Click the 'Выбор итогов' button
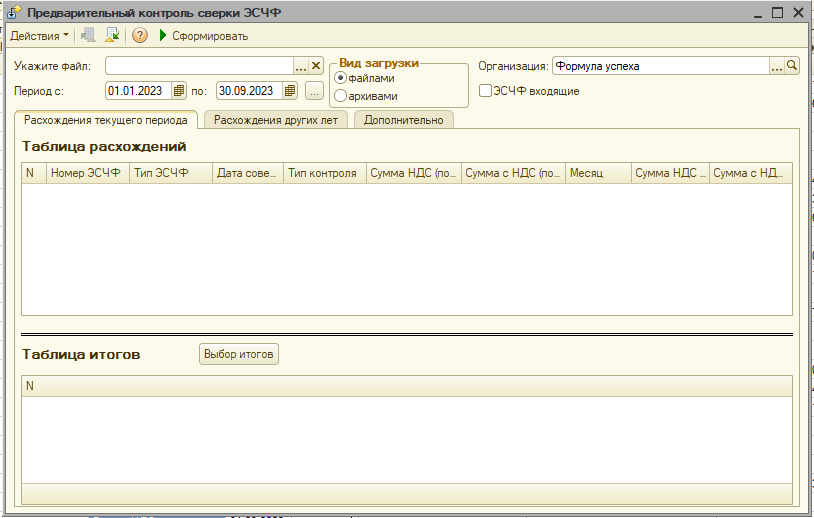The image size is (814, 518). [239, 354]
